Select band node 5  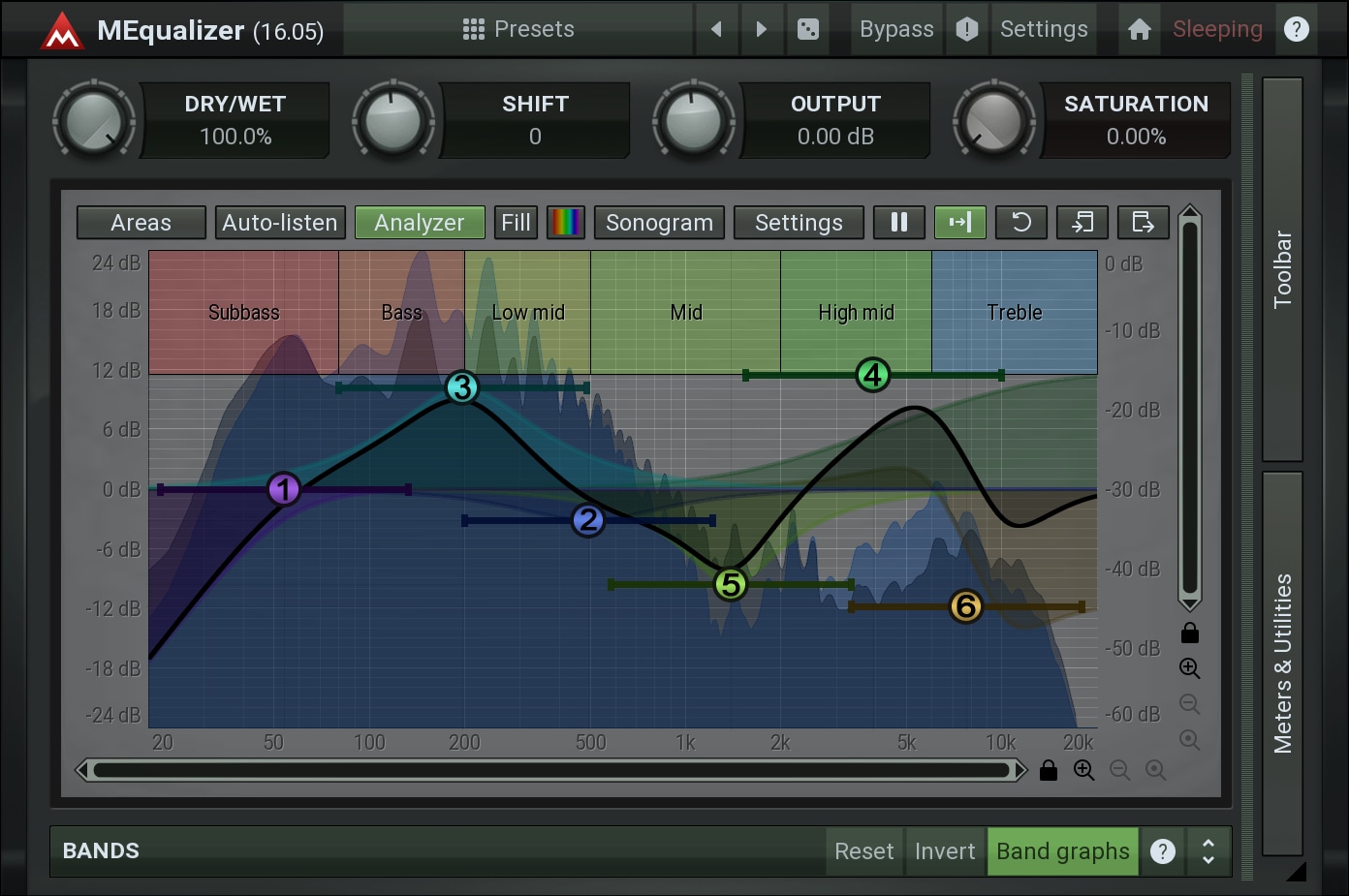tap(731, 585)
